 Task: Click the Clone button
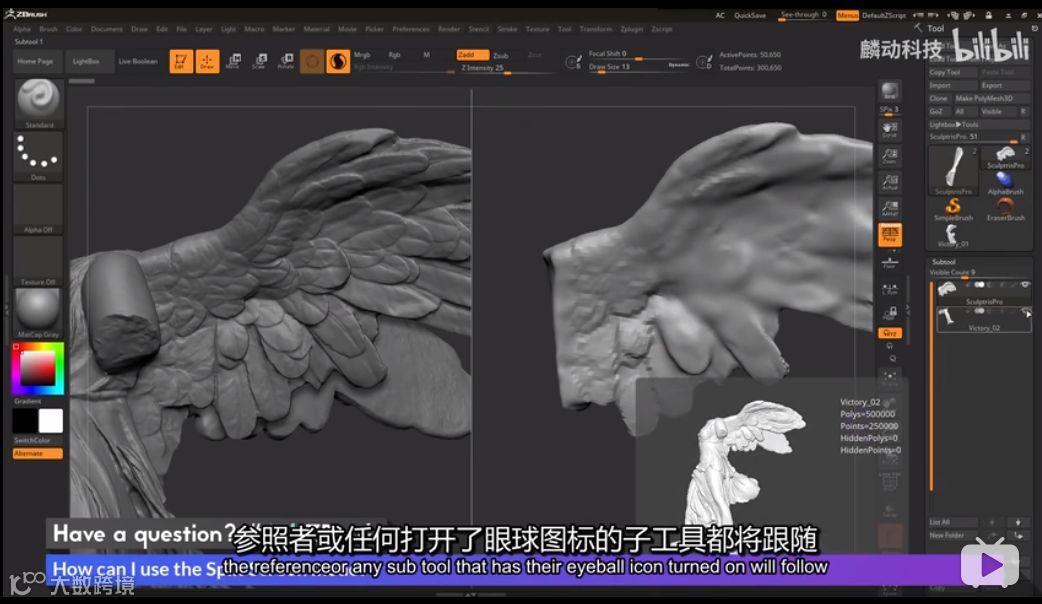pyautogui.click(x=939, y=98)
